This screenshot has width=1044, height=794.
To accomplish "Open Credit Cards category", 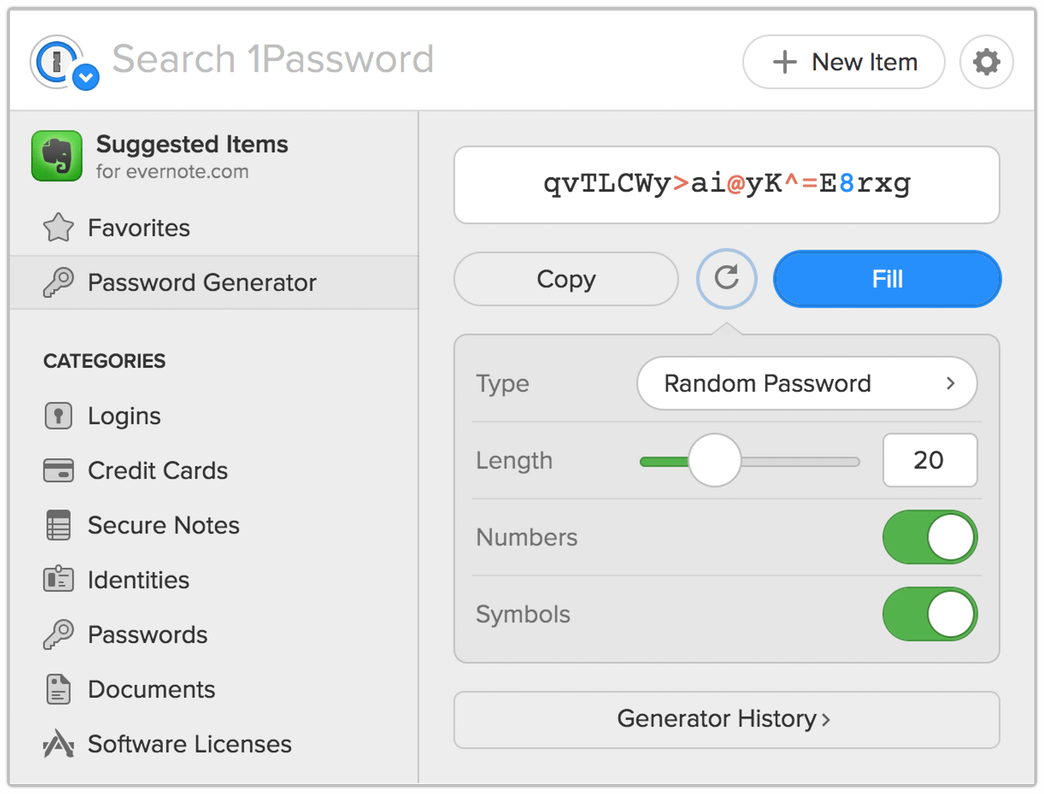I will (x=57, y=470).
